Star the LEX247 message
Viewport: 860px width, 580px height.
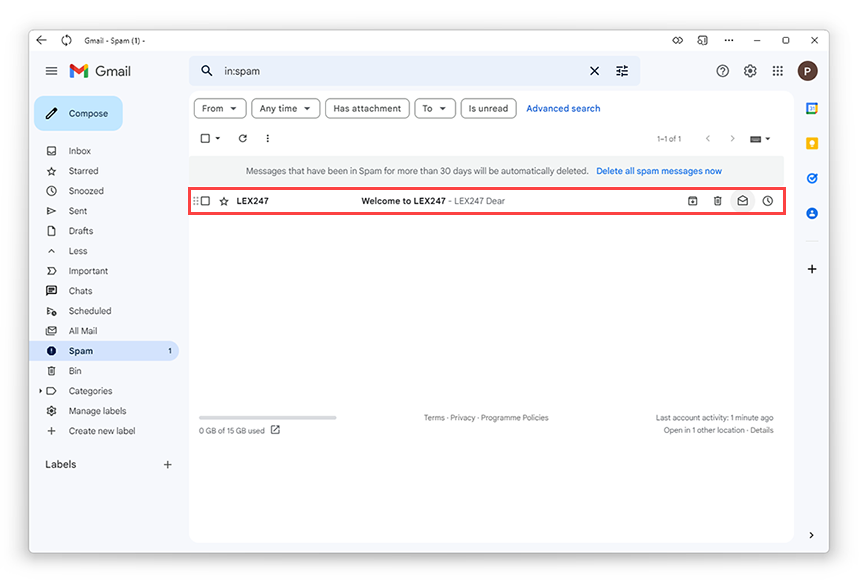[223, 200]
